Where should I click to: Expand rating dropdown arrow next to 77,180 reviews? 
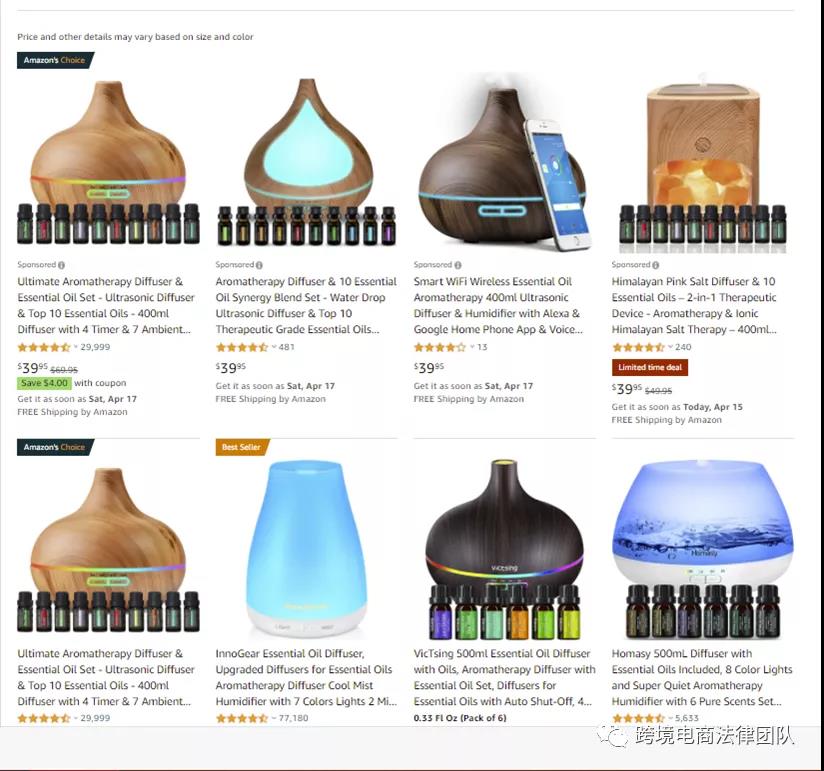[274, 718]
